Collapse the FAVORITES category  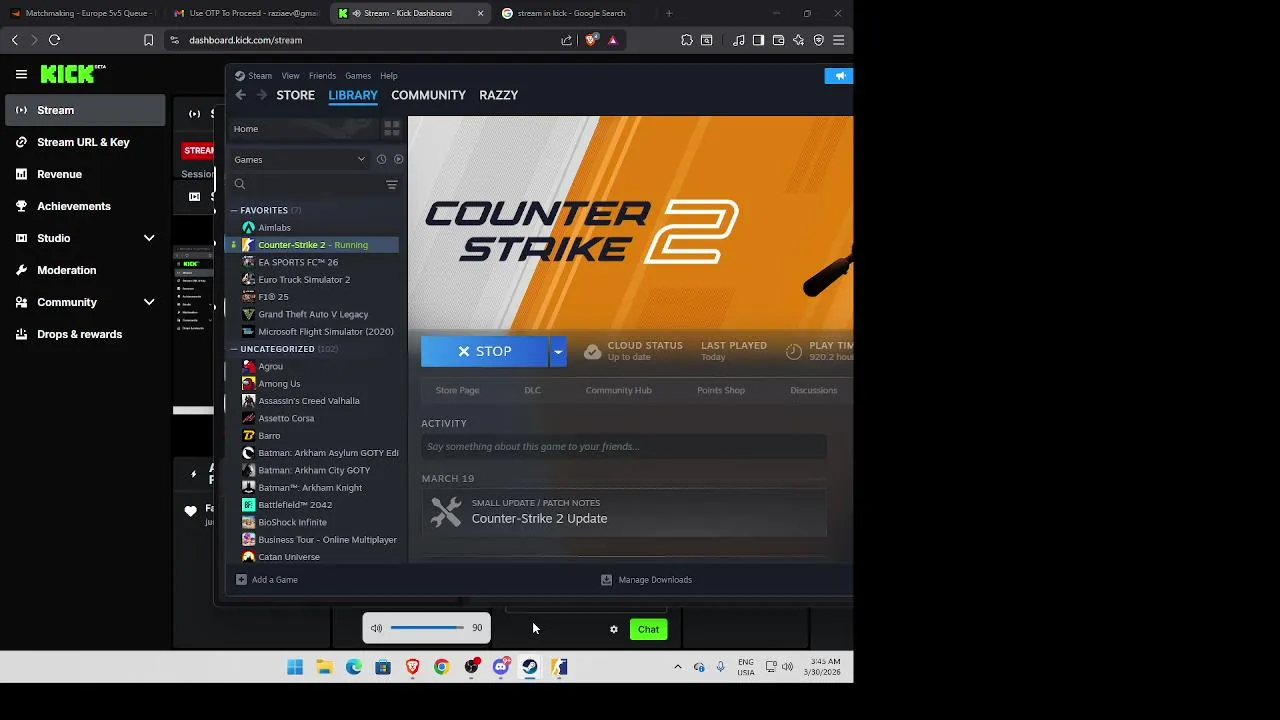click(234, 210)
